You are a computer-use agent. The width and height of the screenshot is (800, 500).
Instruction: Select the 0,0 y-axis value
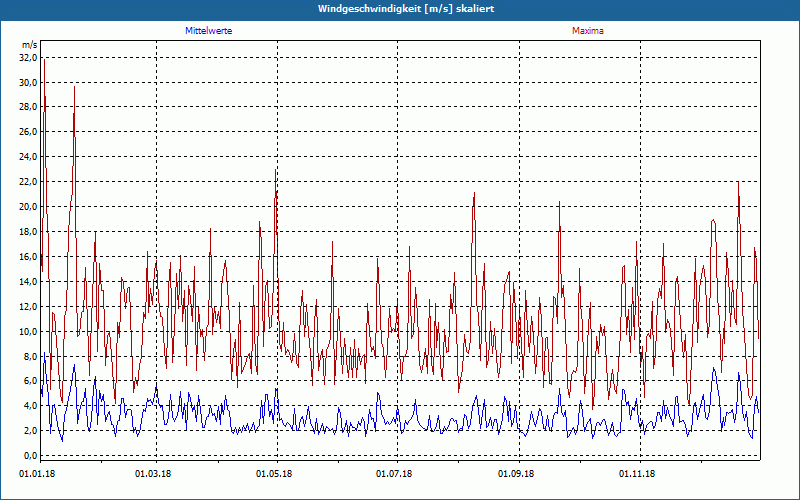click(31, 456)
